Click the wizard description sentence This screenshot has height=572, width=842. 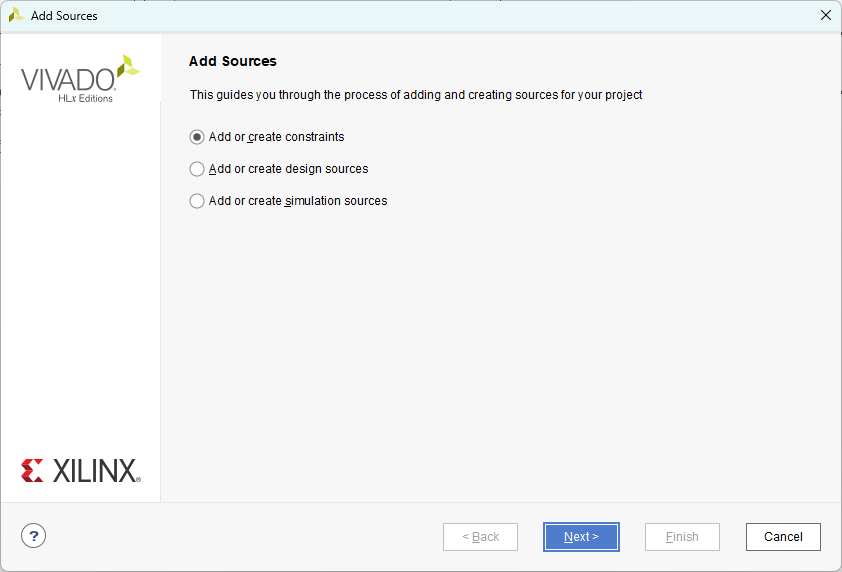click(416, 95)
